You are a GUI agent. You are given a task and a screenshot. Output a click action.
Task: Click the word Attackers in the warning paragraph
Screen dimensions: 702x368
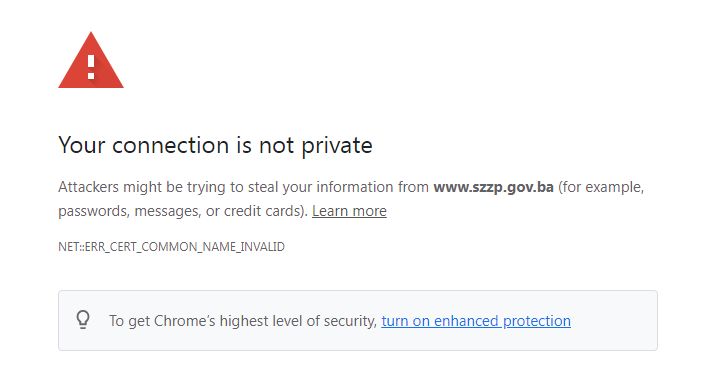(x=88, y=187)
